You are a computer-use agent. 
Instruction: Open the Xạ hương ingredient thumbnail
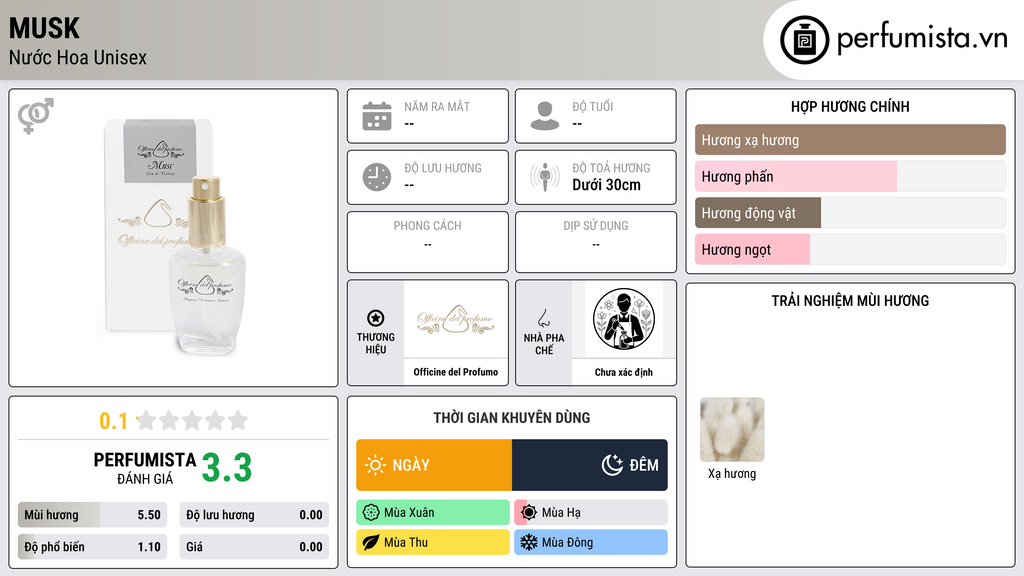[x=731, y=430]
